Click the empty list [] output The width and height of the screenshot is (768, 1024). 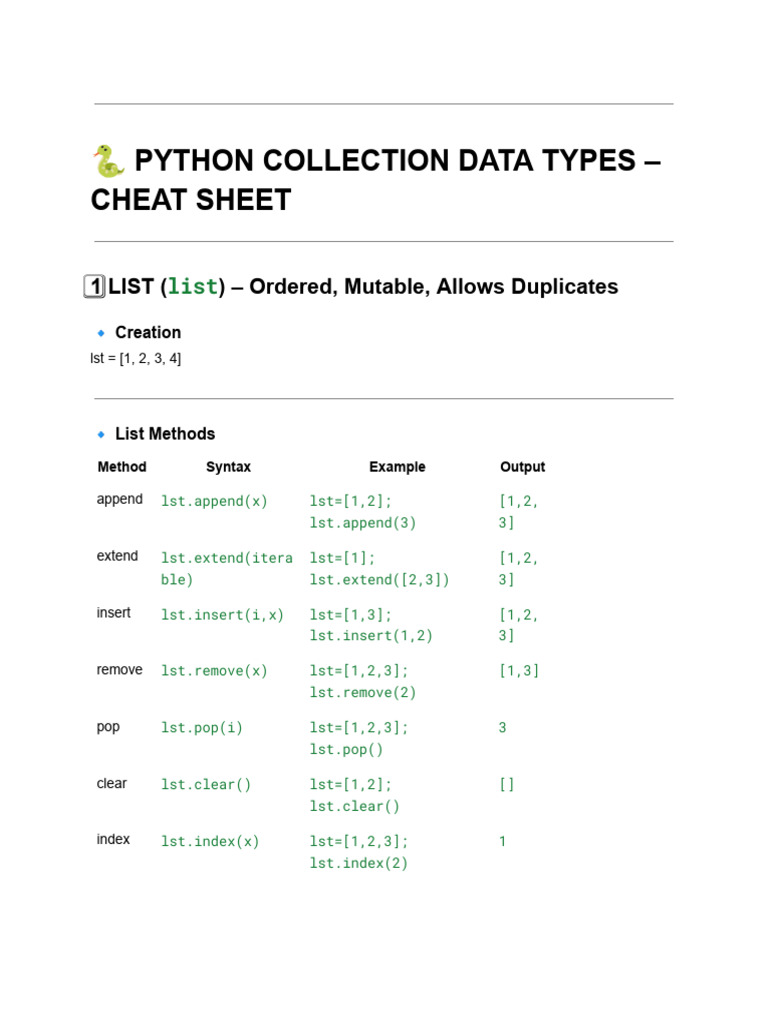[x=506, y=785]
